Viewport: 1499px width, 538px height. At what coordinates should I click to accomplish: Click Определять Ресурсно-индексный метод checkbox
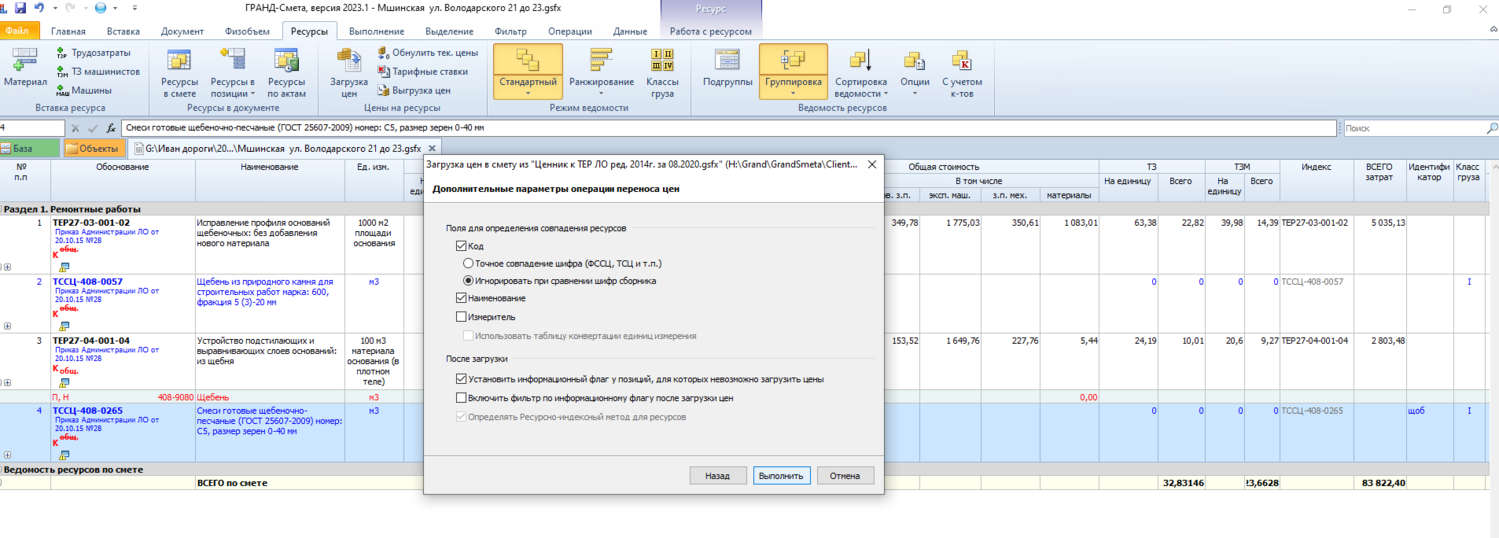pos(461,416)
